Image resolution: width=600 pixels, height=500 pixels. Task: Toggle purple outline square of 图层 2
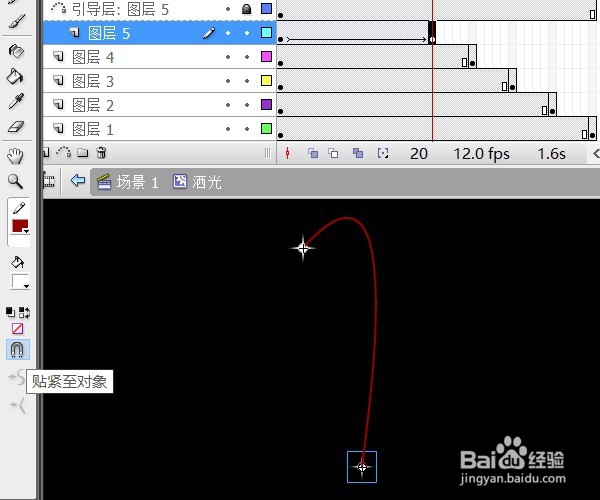point(266,104)
